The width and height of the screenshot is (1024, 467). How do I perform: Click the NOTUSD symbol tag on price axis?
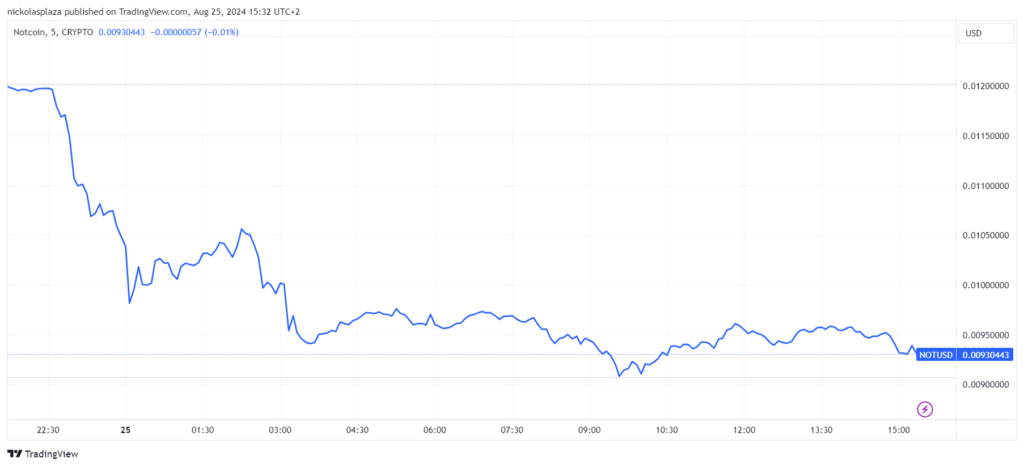(x=936, y=354)
